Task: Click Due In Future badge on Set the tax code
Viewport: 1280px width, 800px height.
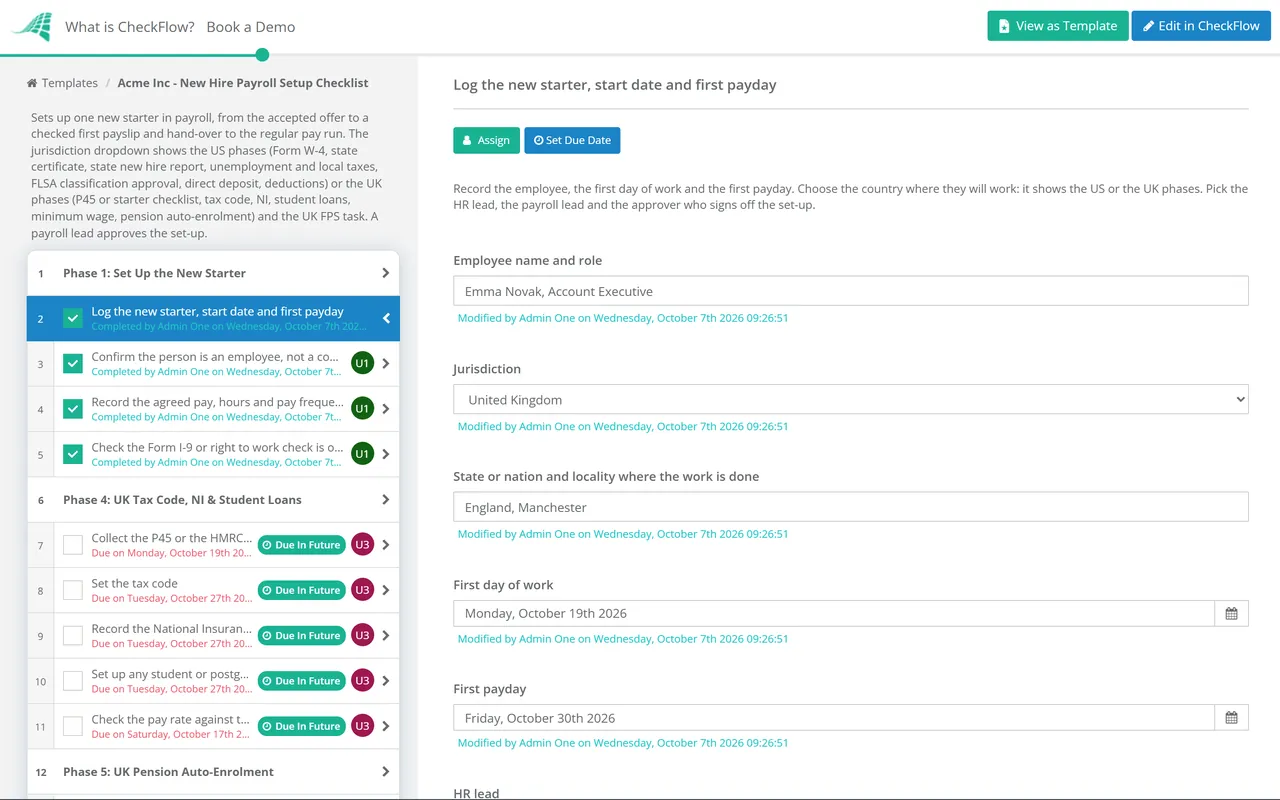Action: pyautogui.click(x=301, y=590)
